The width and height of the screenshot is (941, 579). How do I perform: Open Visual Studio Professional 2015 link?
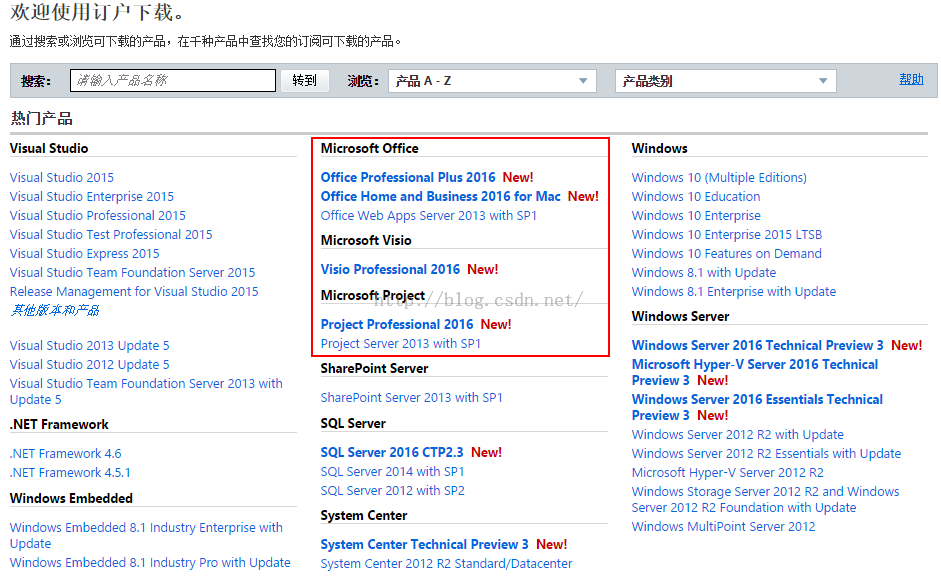98,215
